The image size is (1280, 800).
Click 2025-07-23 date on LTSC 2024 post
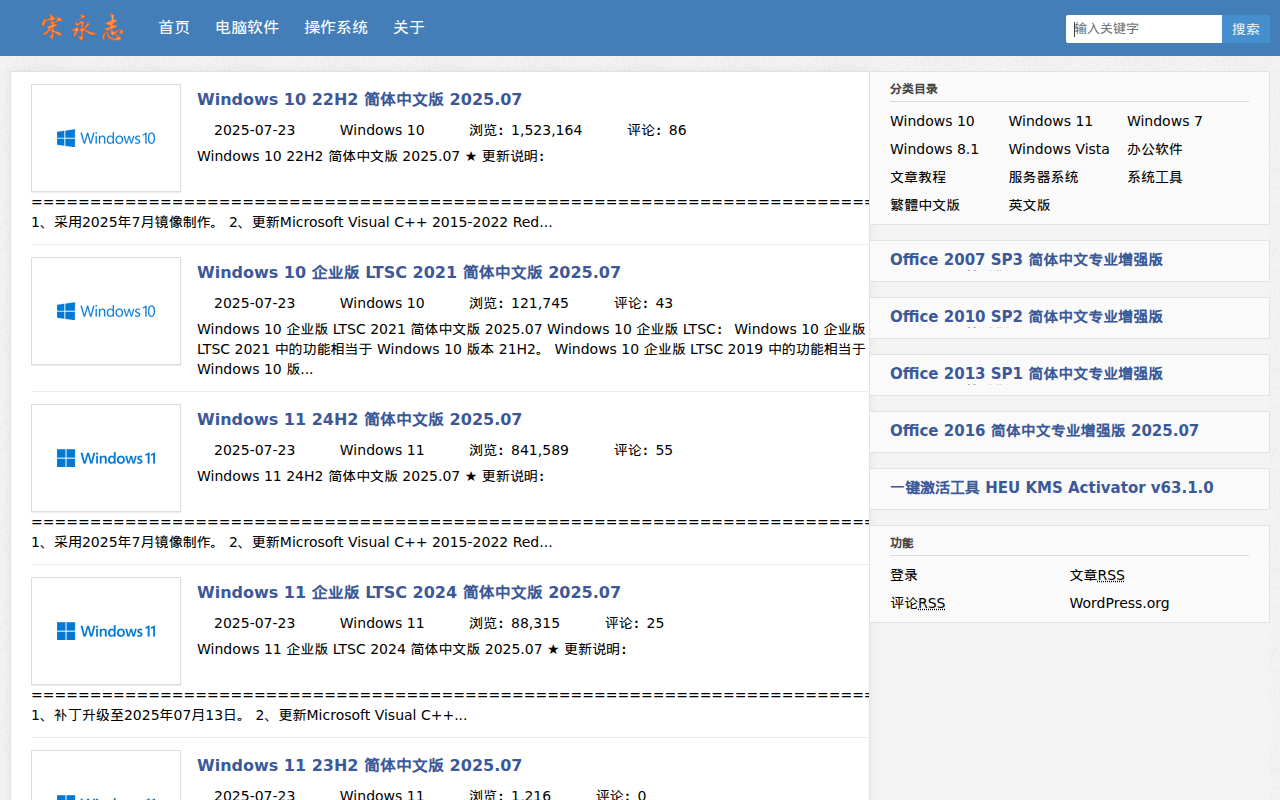[x=254, y=623]
